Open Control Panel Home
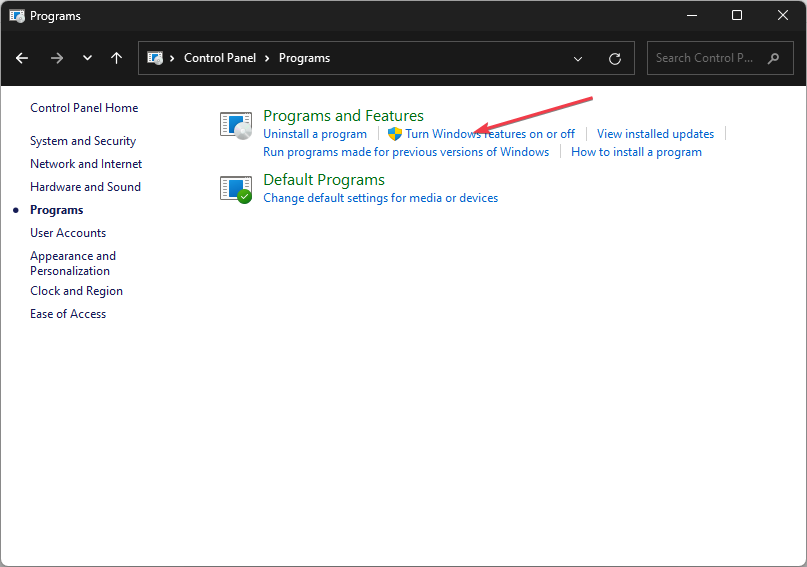 tap(84, 108)
